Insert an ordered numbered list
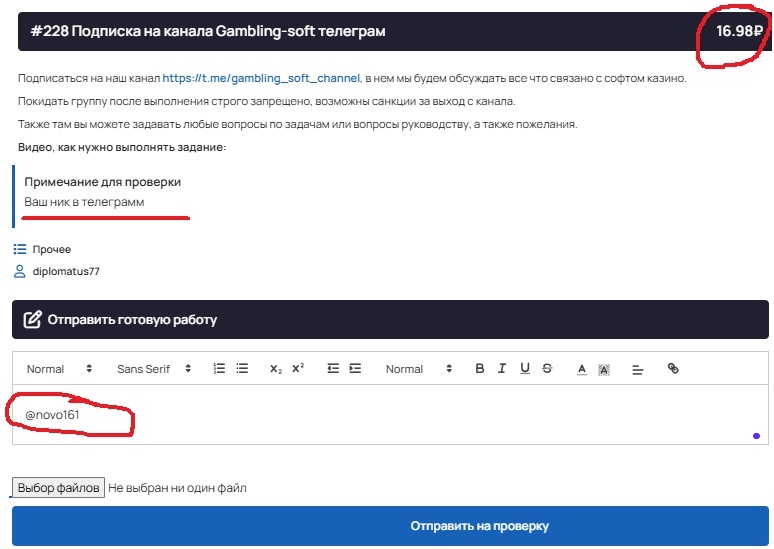This screenshot has width=774, height=549. [x=219, y=368]
